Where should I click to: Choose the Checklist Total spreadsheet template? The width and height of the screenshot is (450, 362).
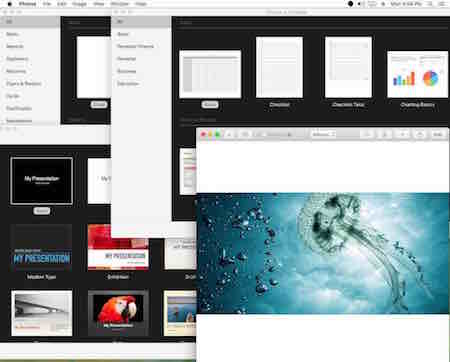[348, 67]
